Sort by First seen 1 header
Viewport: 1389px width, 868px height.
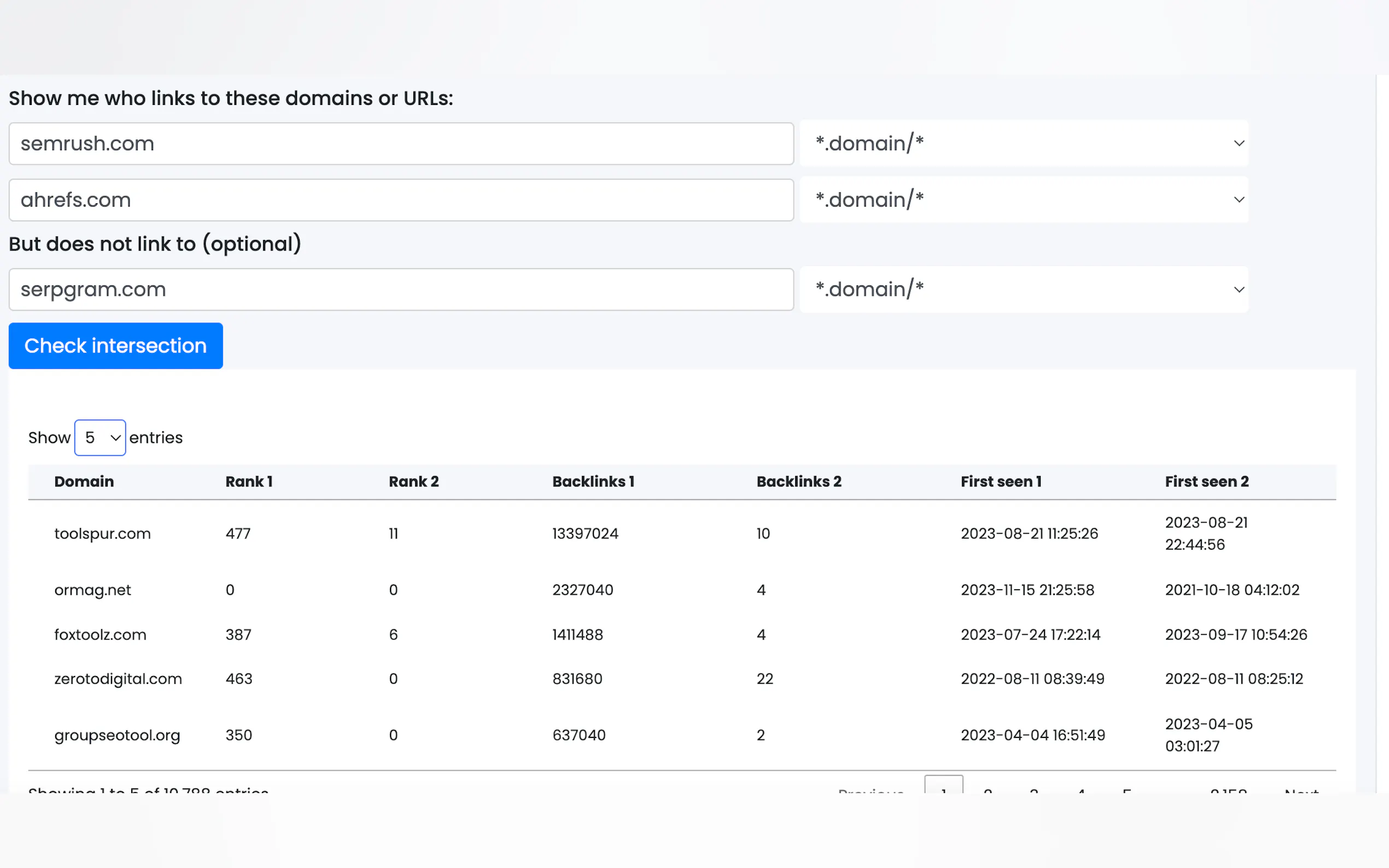click(x=1001, y=482)
